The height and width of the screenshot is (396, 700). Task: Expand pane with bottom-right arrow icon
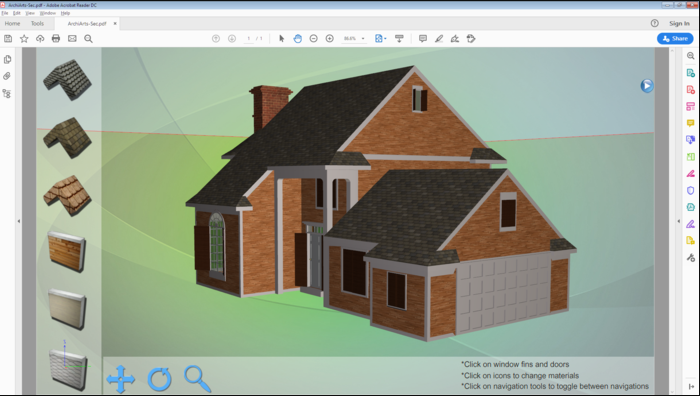pyautogui.click(x=691, y=387)
